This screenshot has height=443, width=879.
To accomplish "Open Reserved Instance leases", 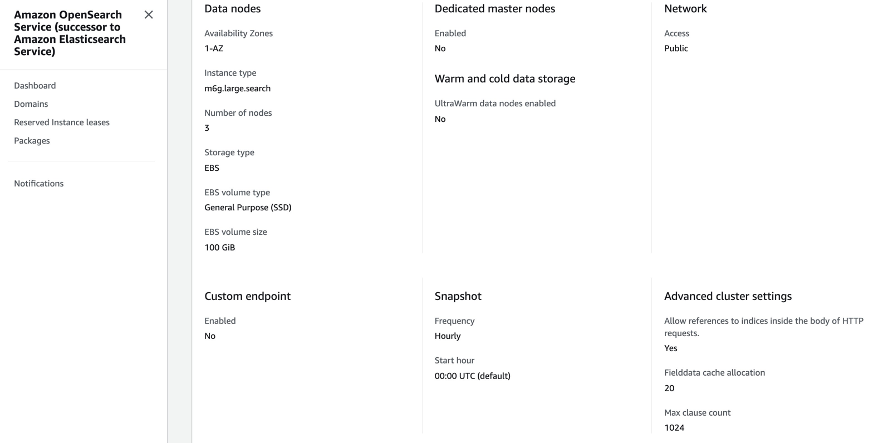I will 62,122.
